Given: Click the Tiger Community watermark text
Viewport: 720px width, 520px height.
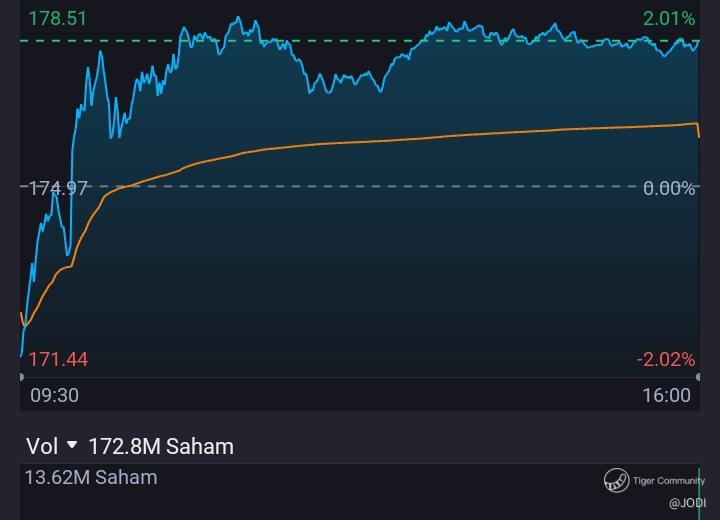Looking at the screenshot, I should point(668,481).
